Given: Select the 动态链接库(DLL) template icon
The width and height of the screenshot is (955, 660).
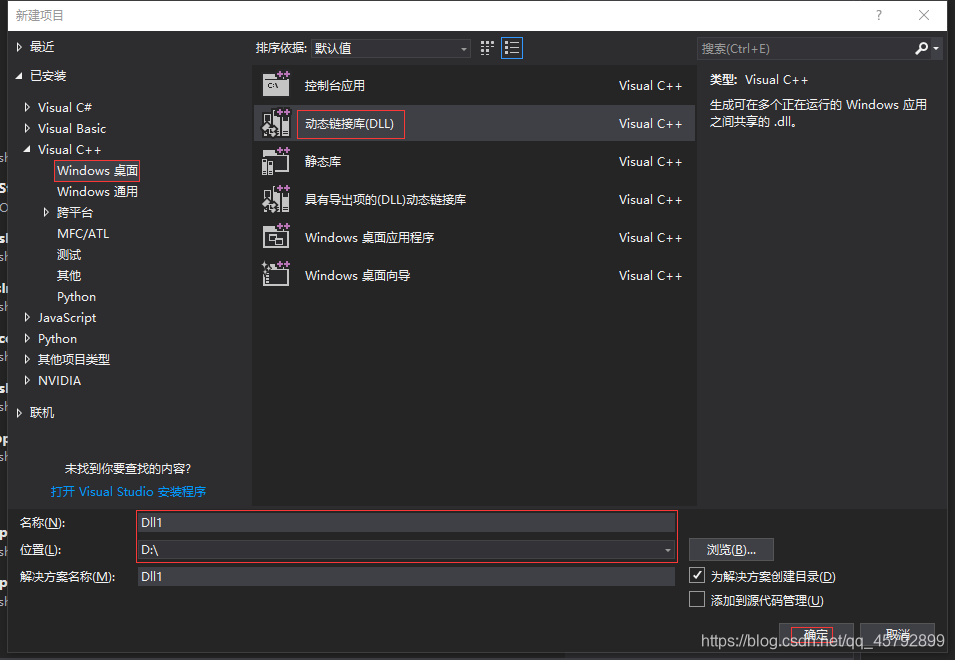Looking at the screenshot, I should click(277, 123).
